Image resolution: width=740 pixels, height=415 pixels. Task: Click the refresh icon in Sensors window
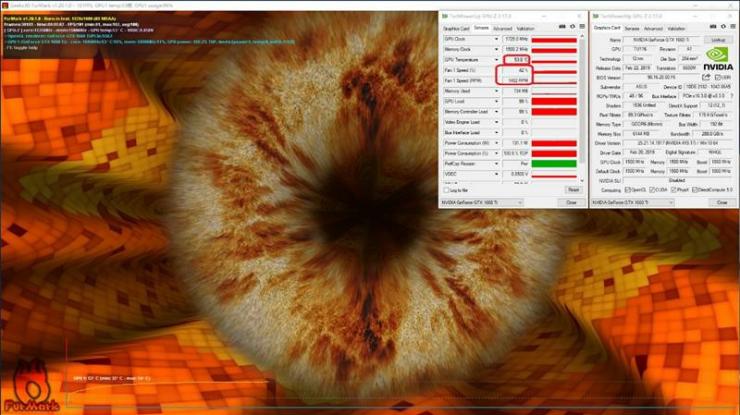pyautogui.click(x=572, y=27)
